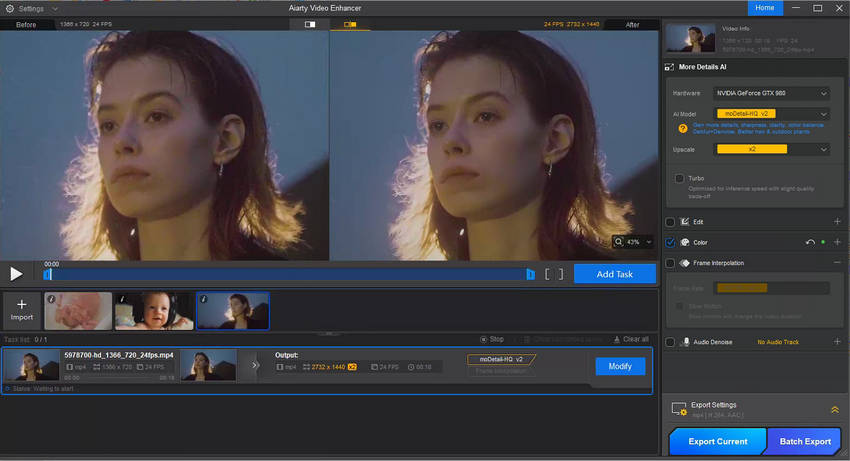The width and height of the screenshot is (850, 461).
Task: Enable Audio Denoise checkbox
Action: pyautogui.click(x=670, y=342)
